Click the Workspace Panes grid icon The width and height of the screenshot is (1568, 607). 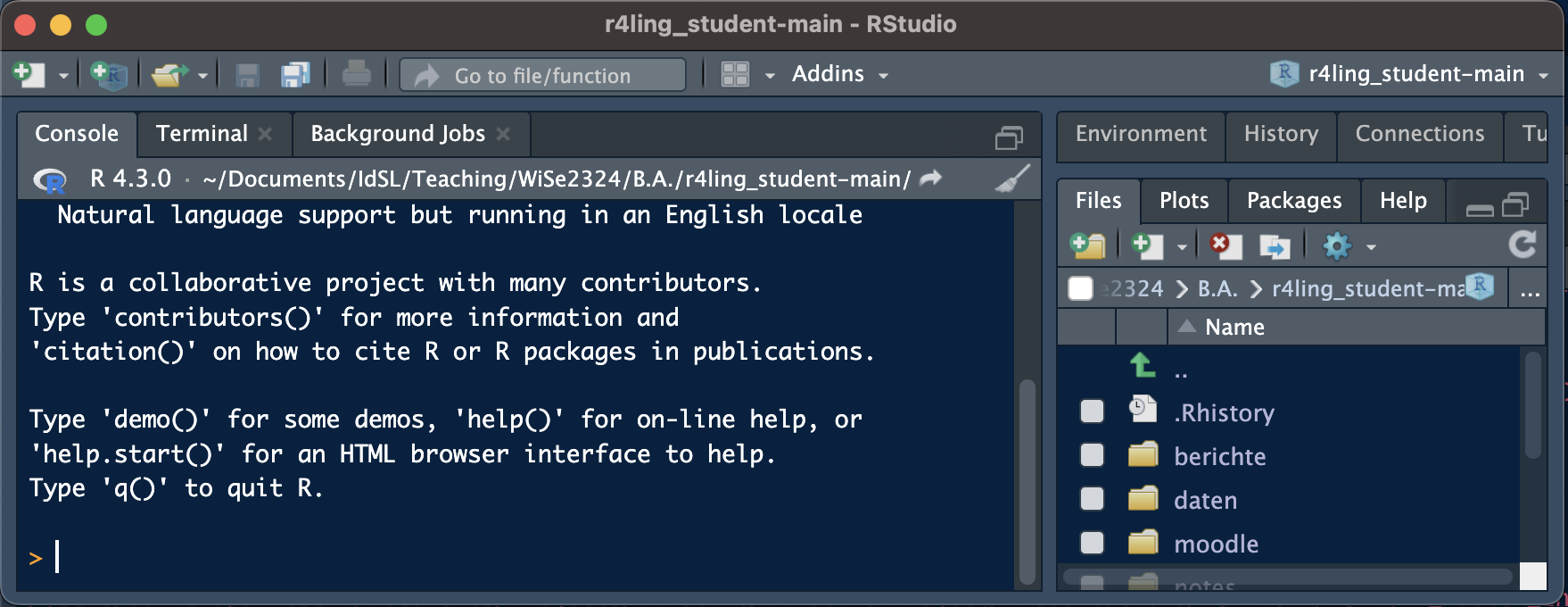[735, 74]
